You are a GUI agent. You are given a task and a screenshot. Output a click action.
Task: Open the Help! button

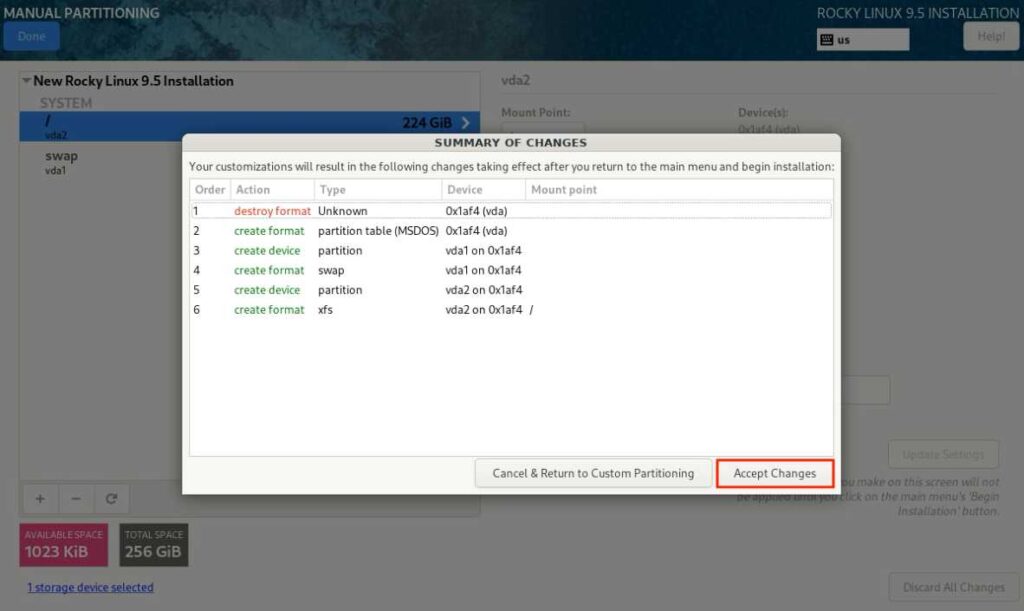coord(991,37)
